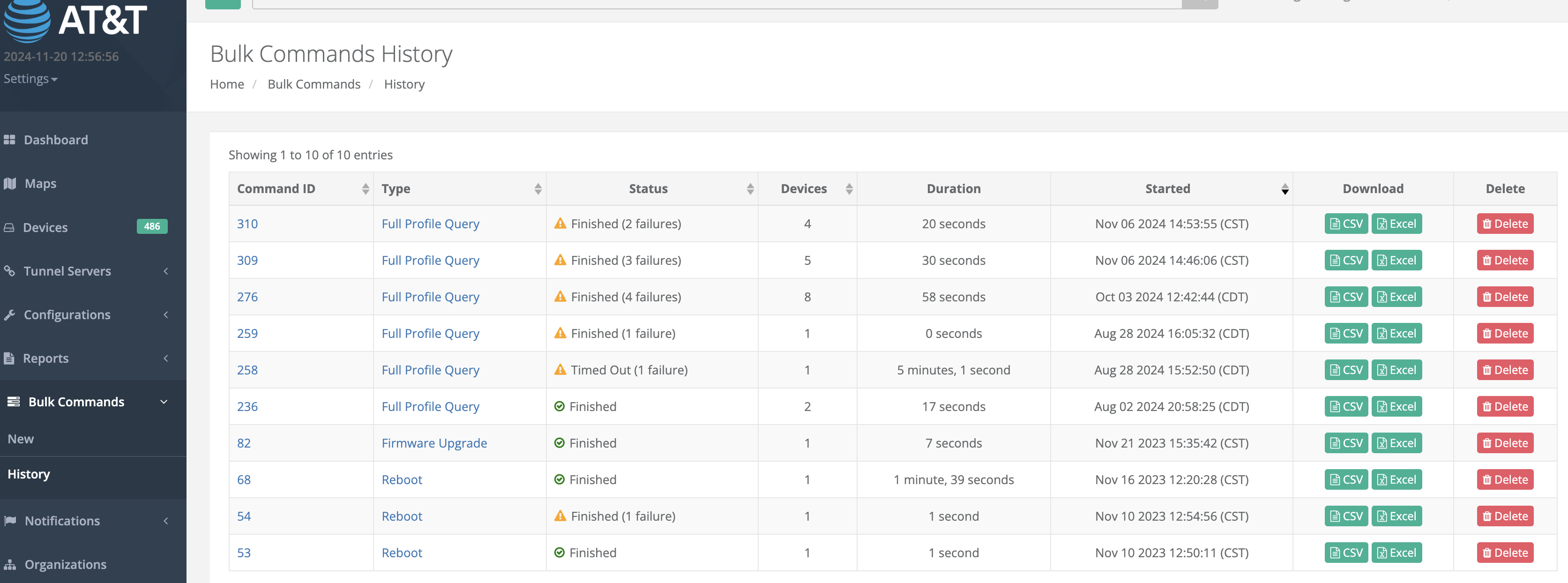The image size is (1568, 583).
Task: Click the Maps icon in sidebar
Action: click(10, 184)
